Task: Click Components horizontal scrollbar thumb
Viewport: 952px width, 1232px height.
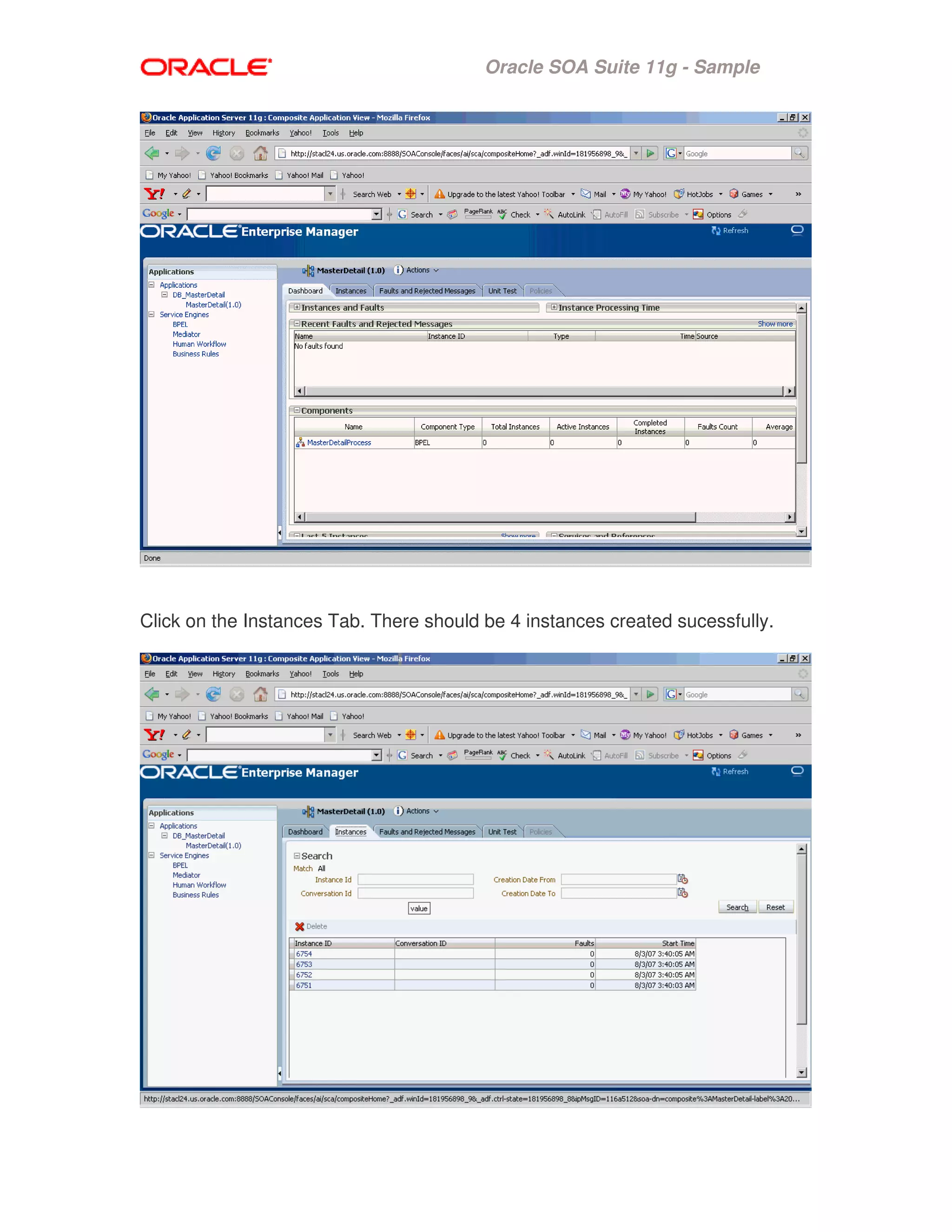Action: (500, 517)
